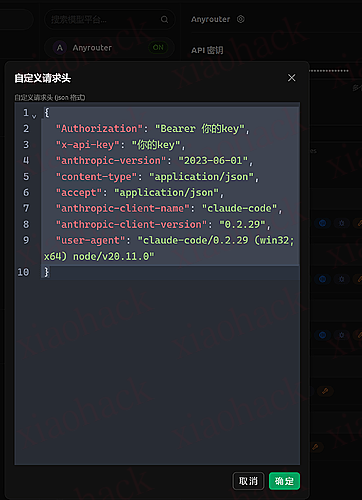Open Anyrouter settings gear icon
This screenshot has width=362, height=500.
click(x=241, y=19)
